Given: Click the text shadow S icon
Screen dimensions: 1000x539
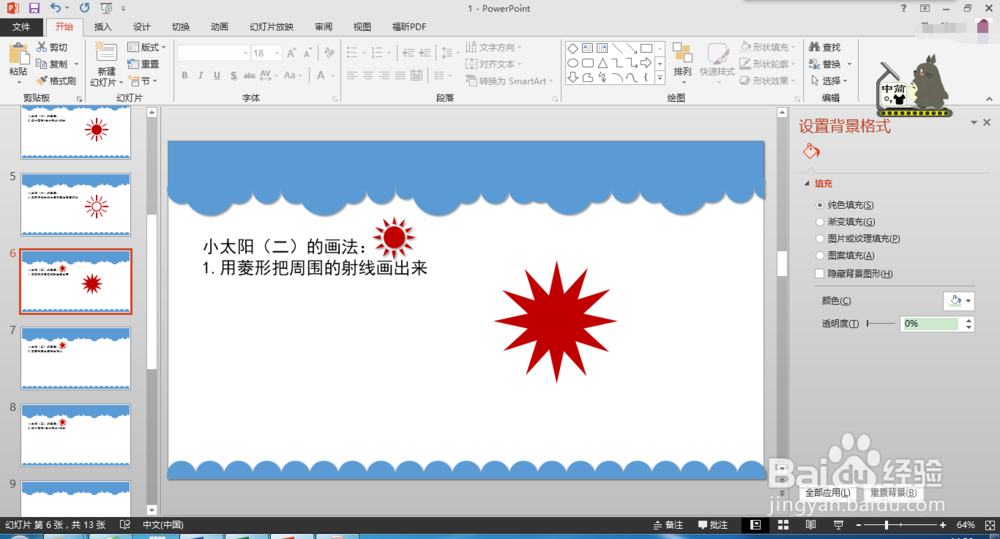Looking at the screenshot, I should coord(233,75).
